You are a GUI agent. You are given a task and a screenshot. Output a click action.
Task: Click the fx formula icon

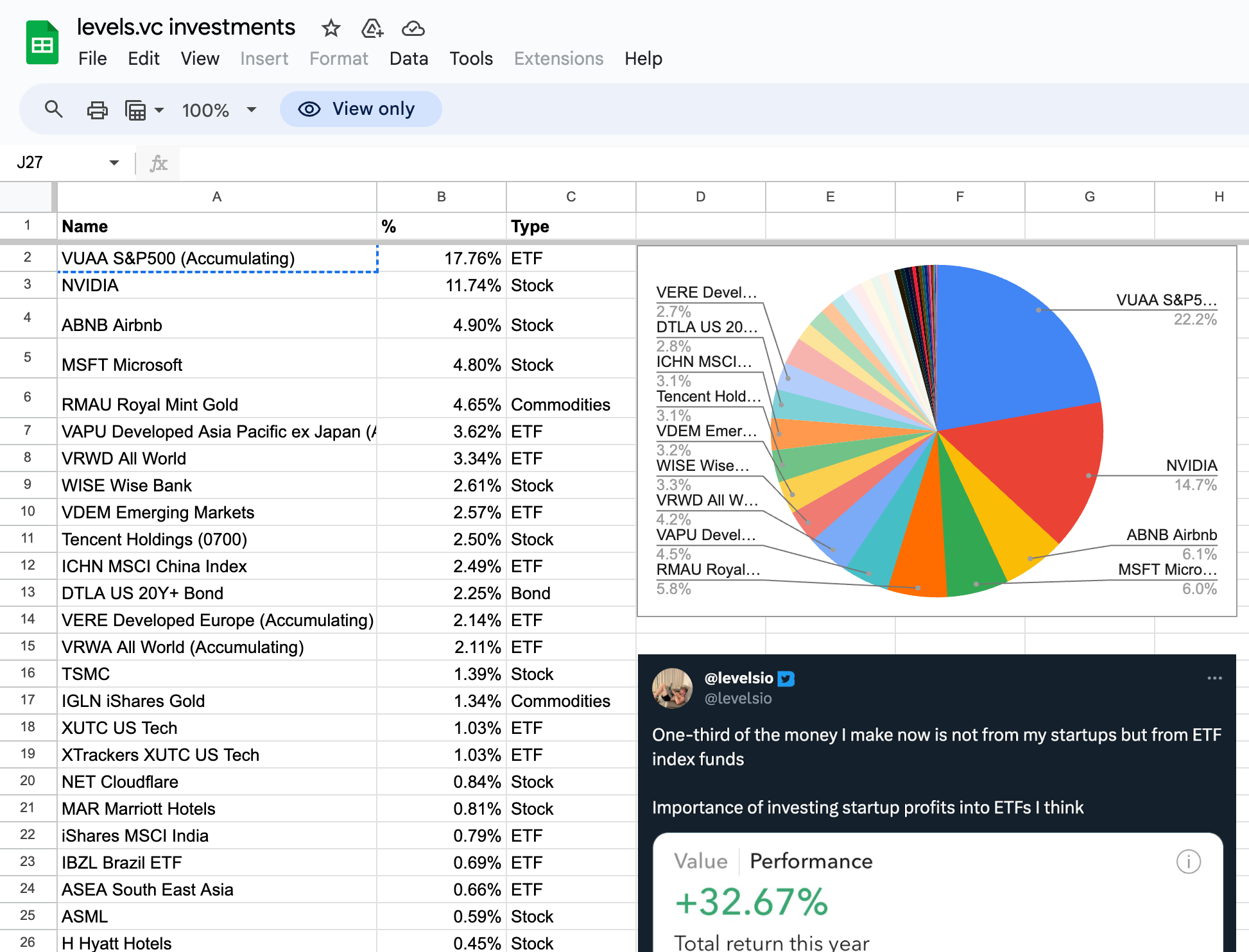tap(159, 163)
